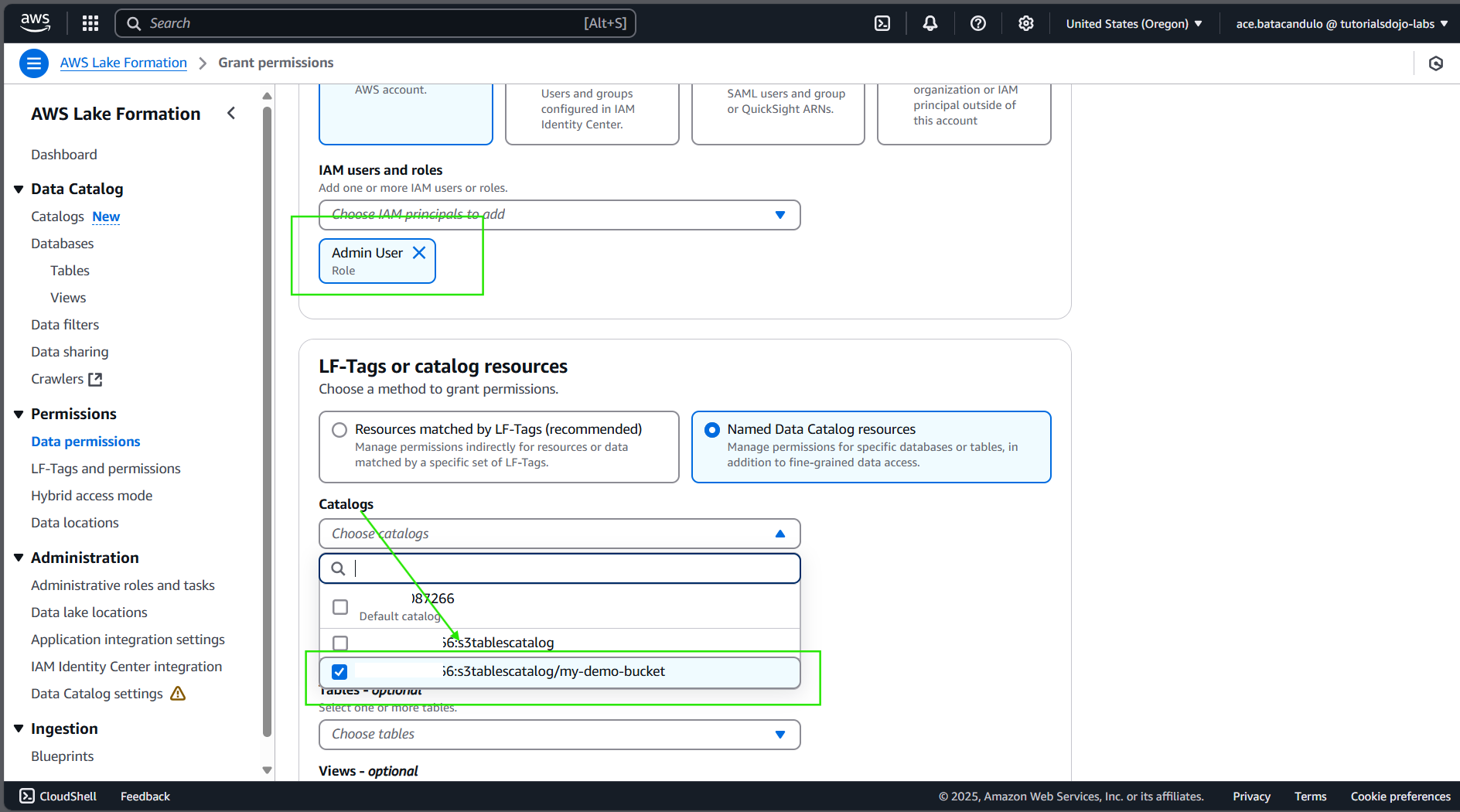Open console settings gear
The image size is (1460, 812).
[x=1026, y=23]
